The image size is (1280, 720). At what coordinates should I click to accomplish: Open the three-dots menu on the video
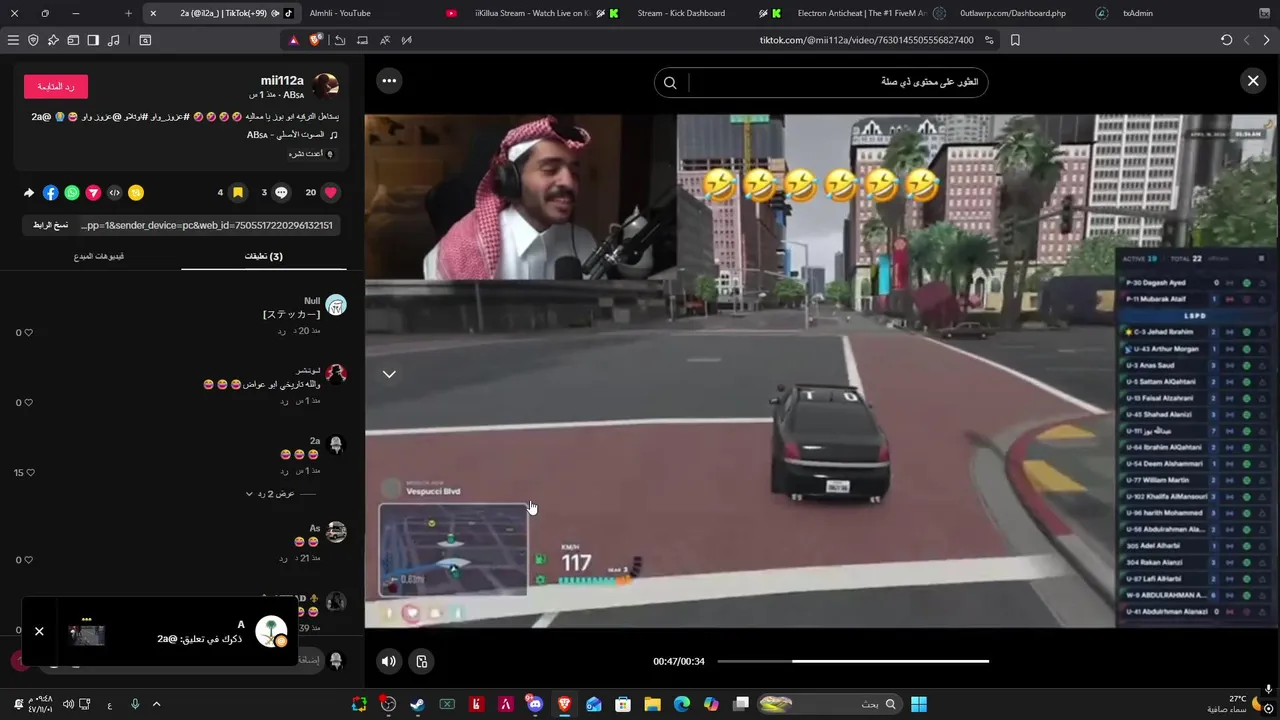point(389,81)
